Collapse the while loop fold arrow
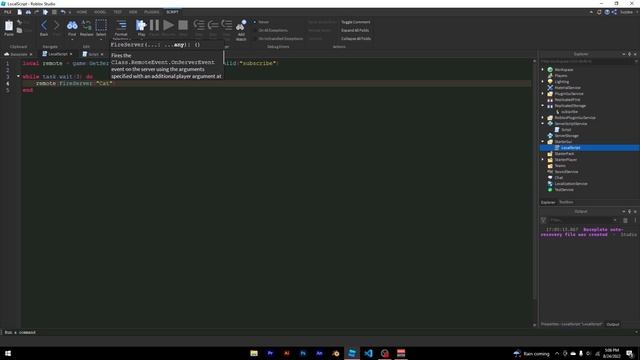Viewport: 640px width, 360px height. [18, 76]
